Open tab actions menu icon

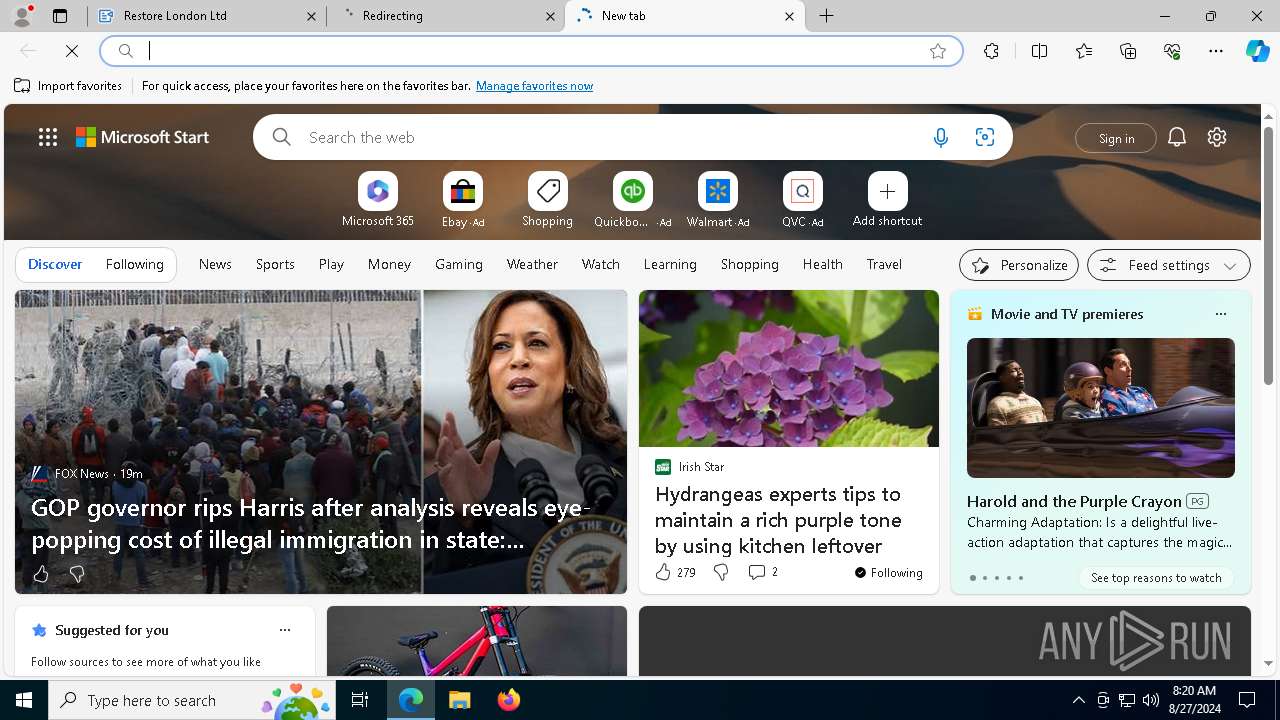[60, 16]
